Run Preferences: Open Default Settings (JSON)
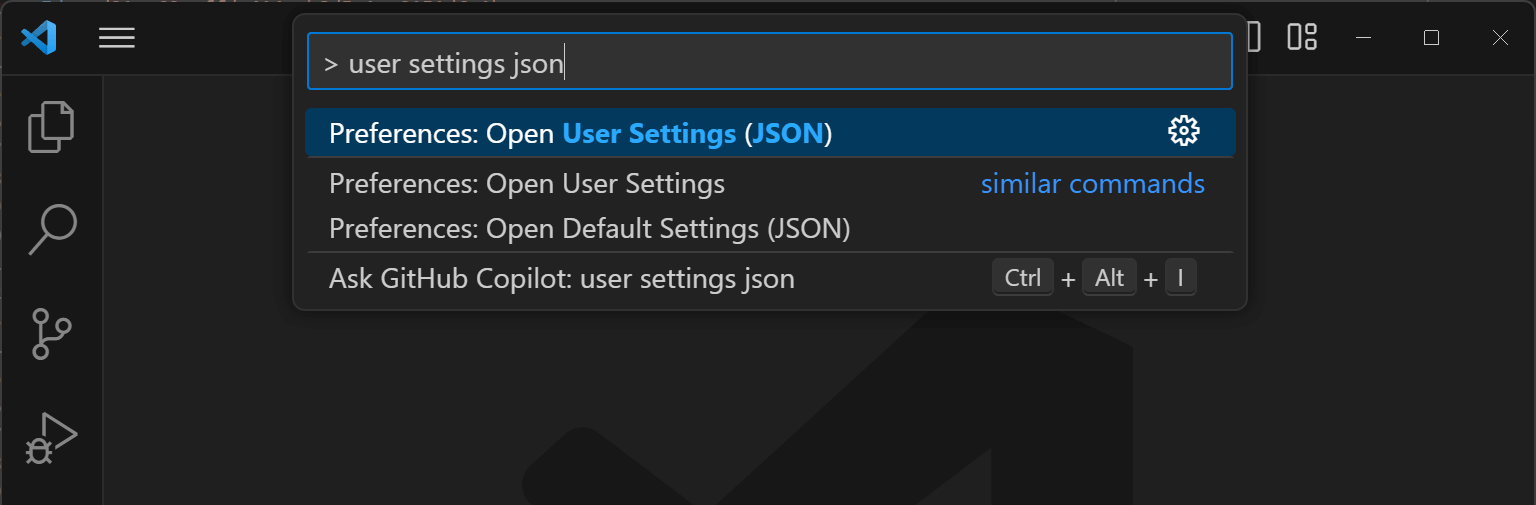Image resolution: width=1536 pixels, height=505 pixels. (589, 229)
